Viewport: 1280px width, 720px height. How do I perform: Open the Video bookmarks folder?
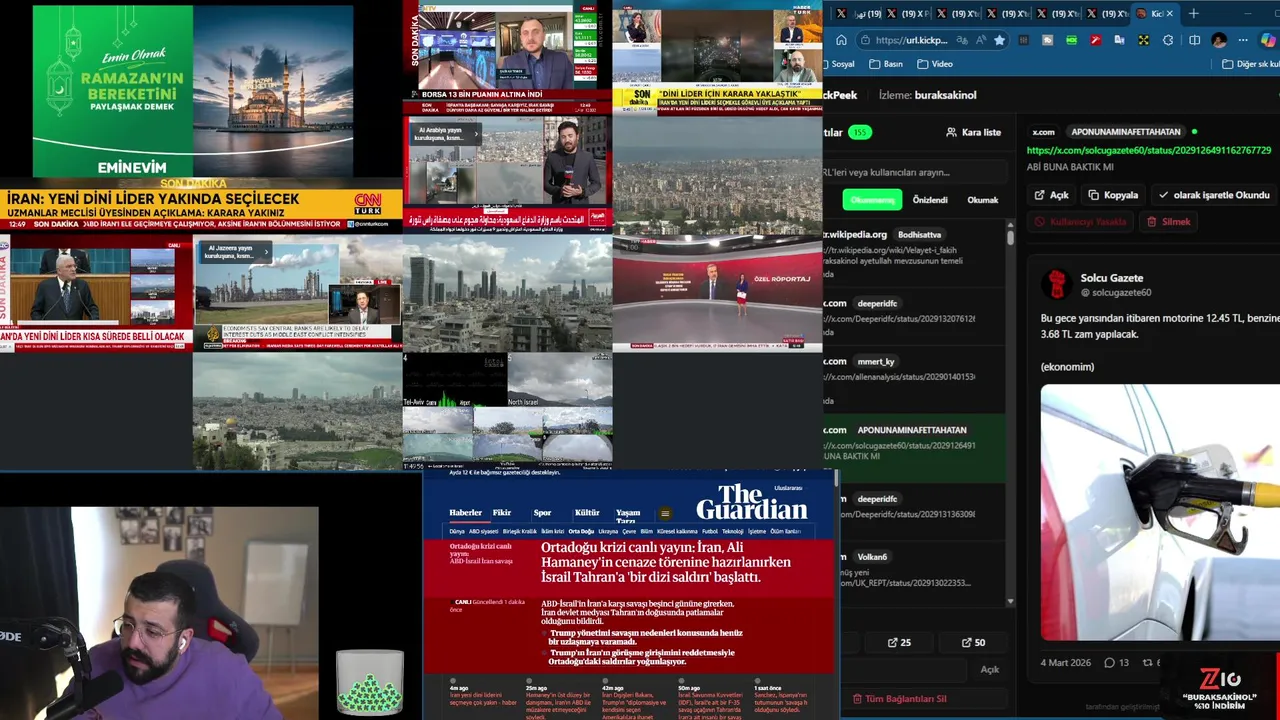[x=935, y=64]
